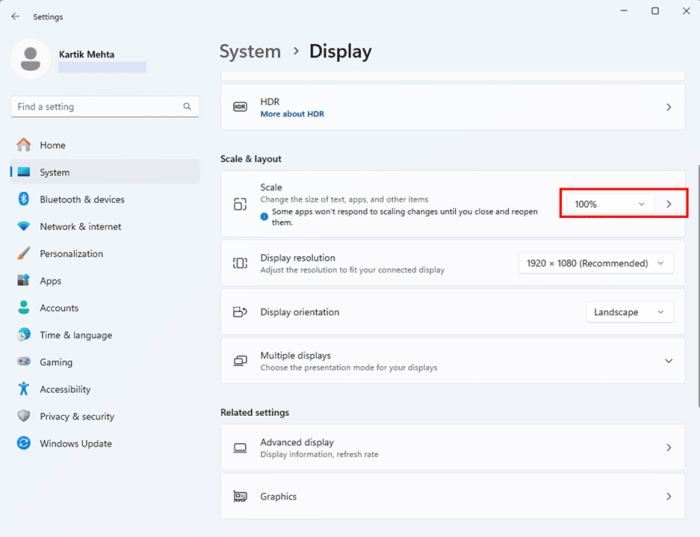Select Time & language in sidebar
The width and height of the screenshot is (700, 537).
[105, 335]
